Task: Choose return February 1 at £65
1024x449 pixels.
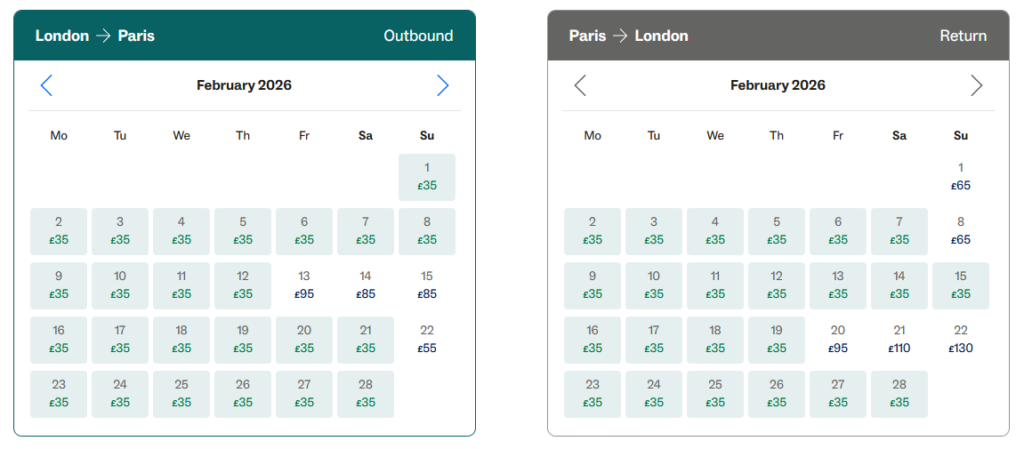Action: [961, 177]
